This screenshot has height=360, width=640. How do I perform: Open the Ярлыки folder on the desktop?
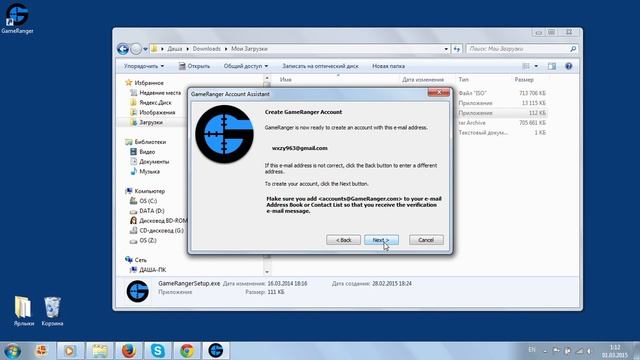click(23, 311)
